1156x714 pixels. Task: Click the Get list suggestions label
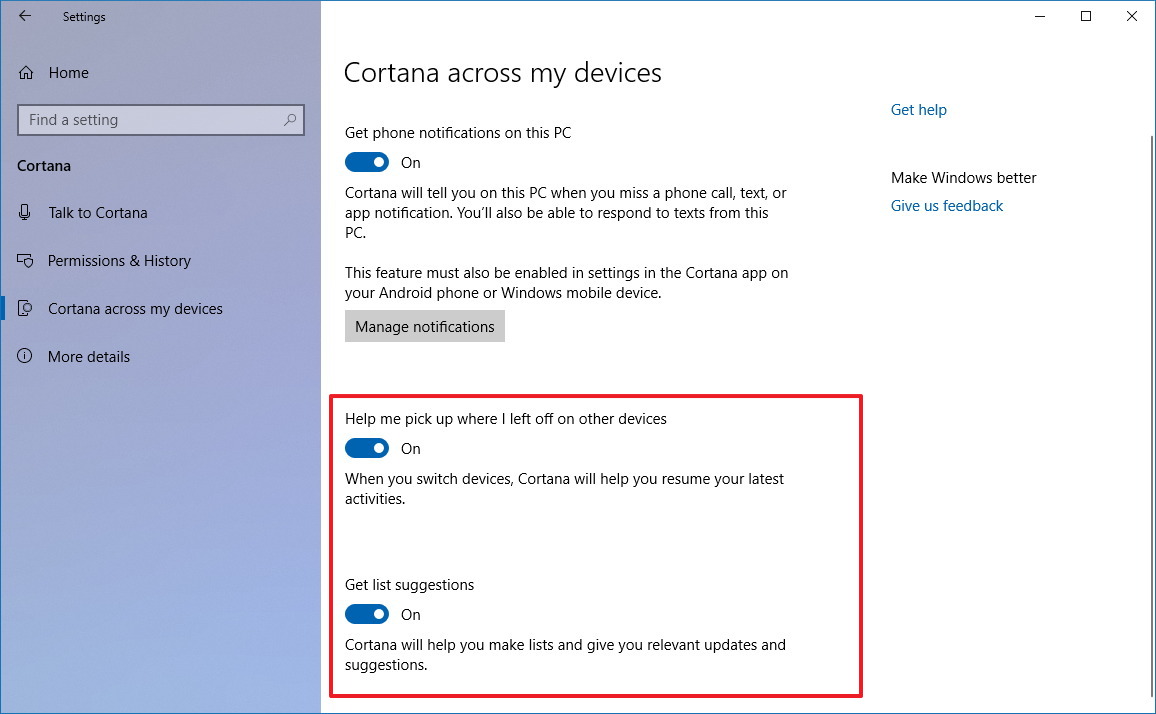409,585
